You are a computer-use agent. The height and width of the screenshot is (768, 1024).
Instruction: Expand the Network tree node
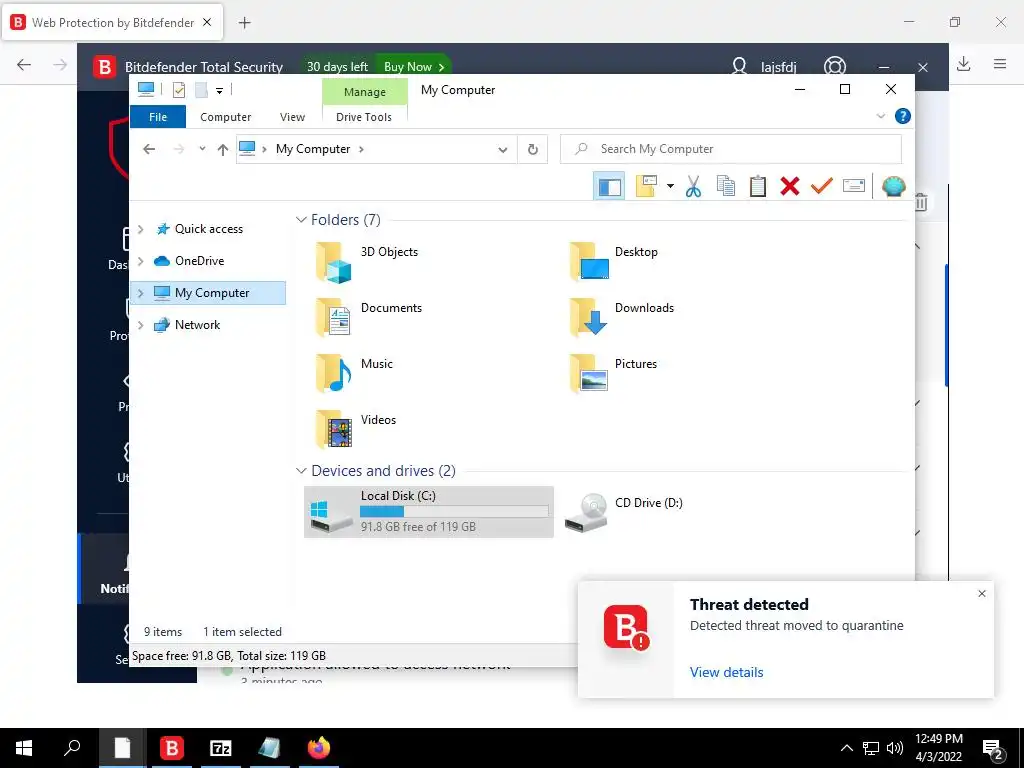pos(140,325)
